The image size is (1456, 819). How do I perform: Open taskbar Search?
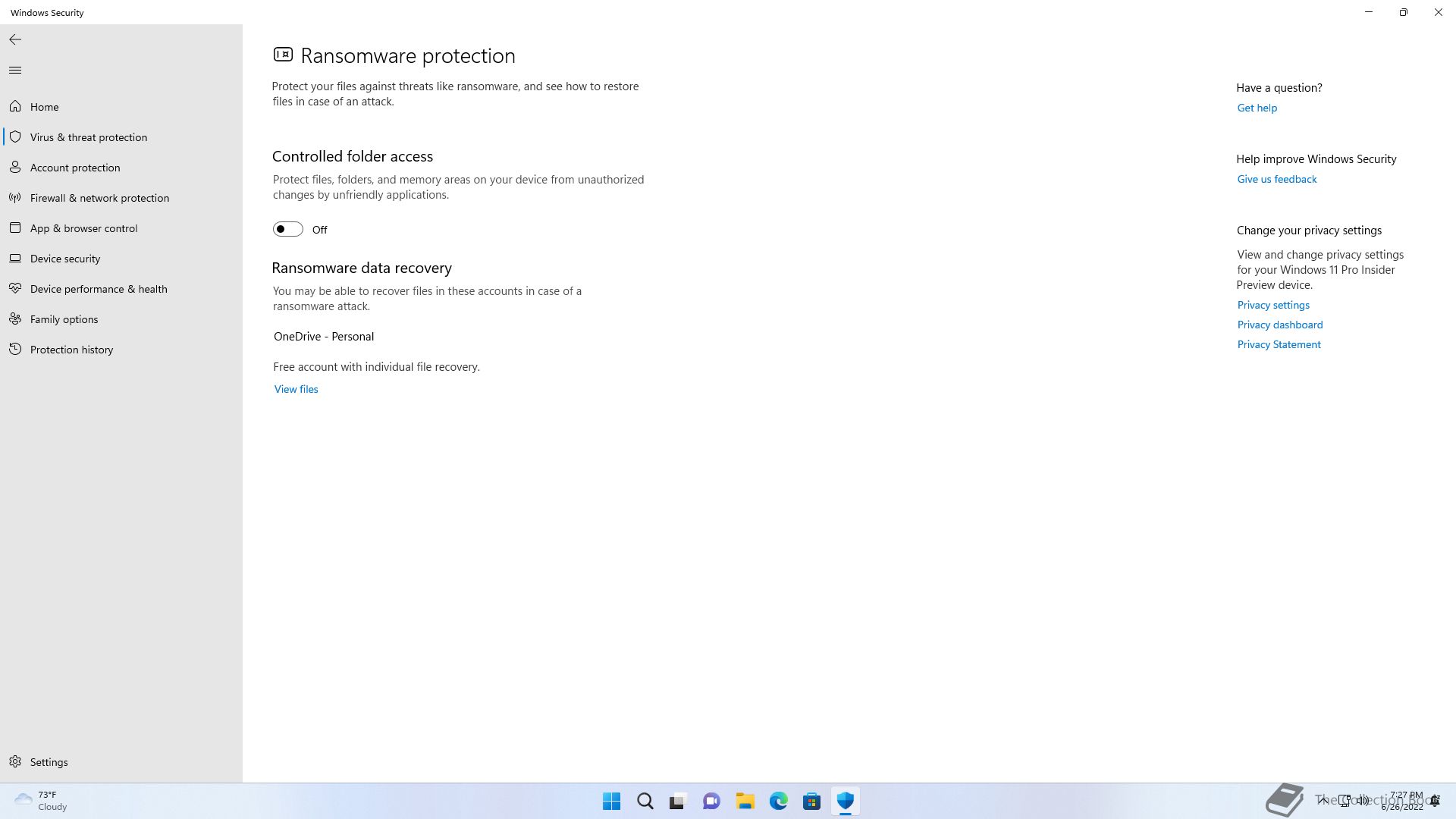click(645, 801)
